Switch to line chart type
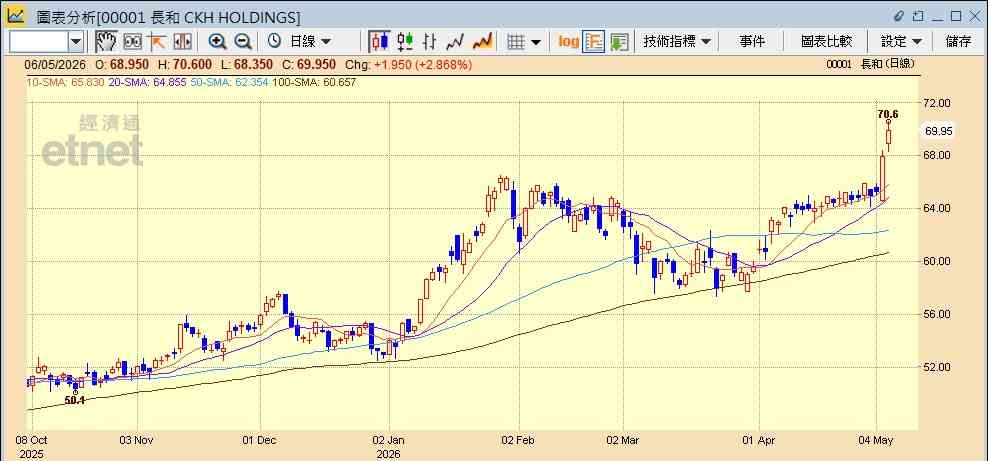The width and height of the screenshot is (990, 461). (x=455, y=42)
